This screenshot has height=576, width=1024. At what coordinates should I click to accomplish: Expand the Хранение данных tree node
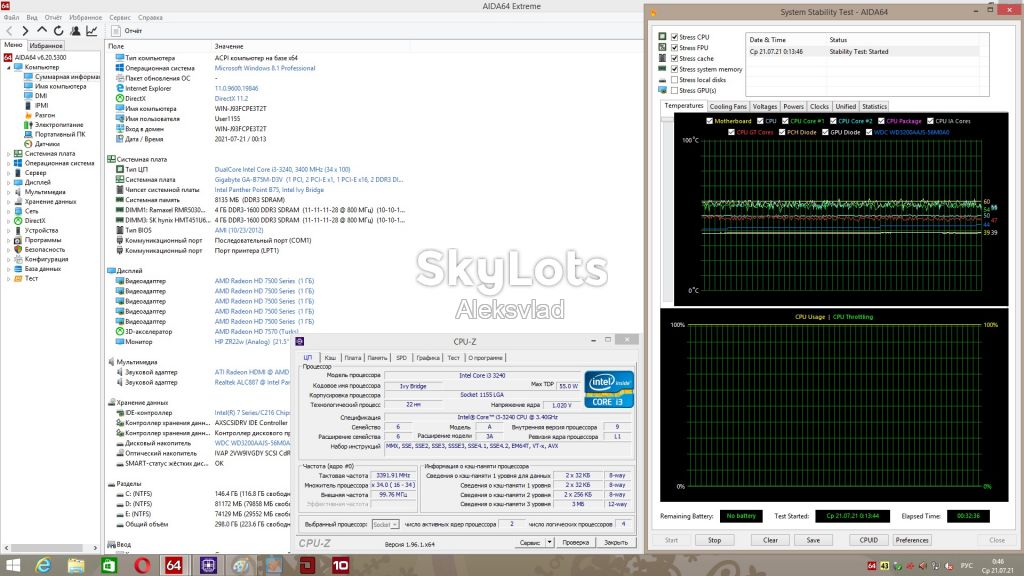coord(9,202)
